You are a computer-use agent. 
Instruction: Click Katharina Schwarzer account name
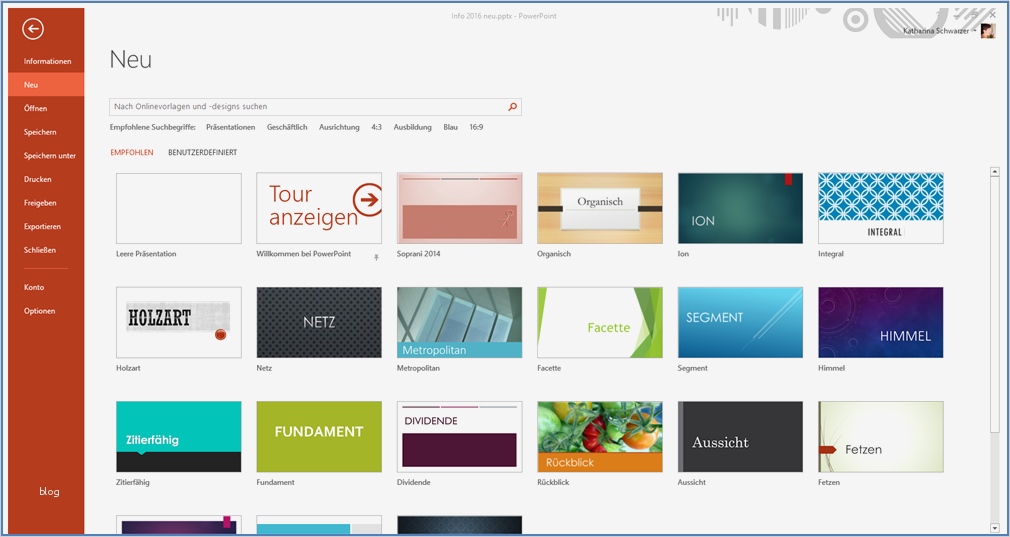click(936, 31)
